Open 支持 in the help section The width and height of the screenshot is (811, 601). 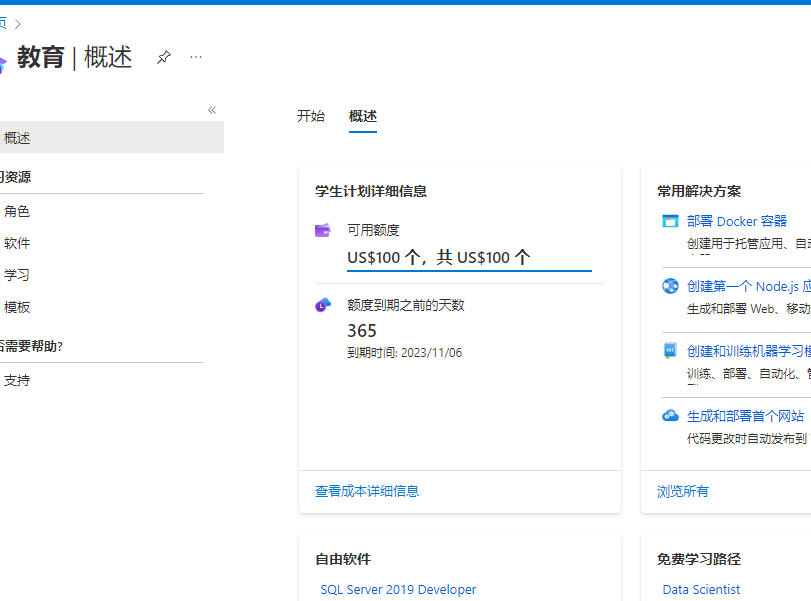(17, 380)
